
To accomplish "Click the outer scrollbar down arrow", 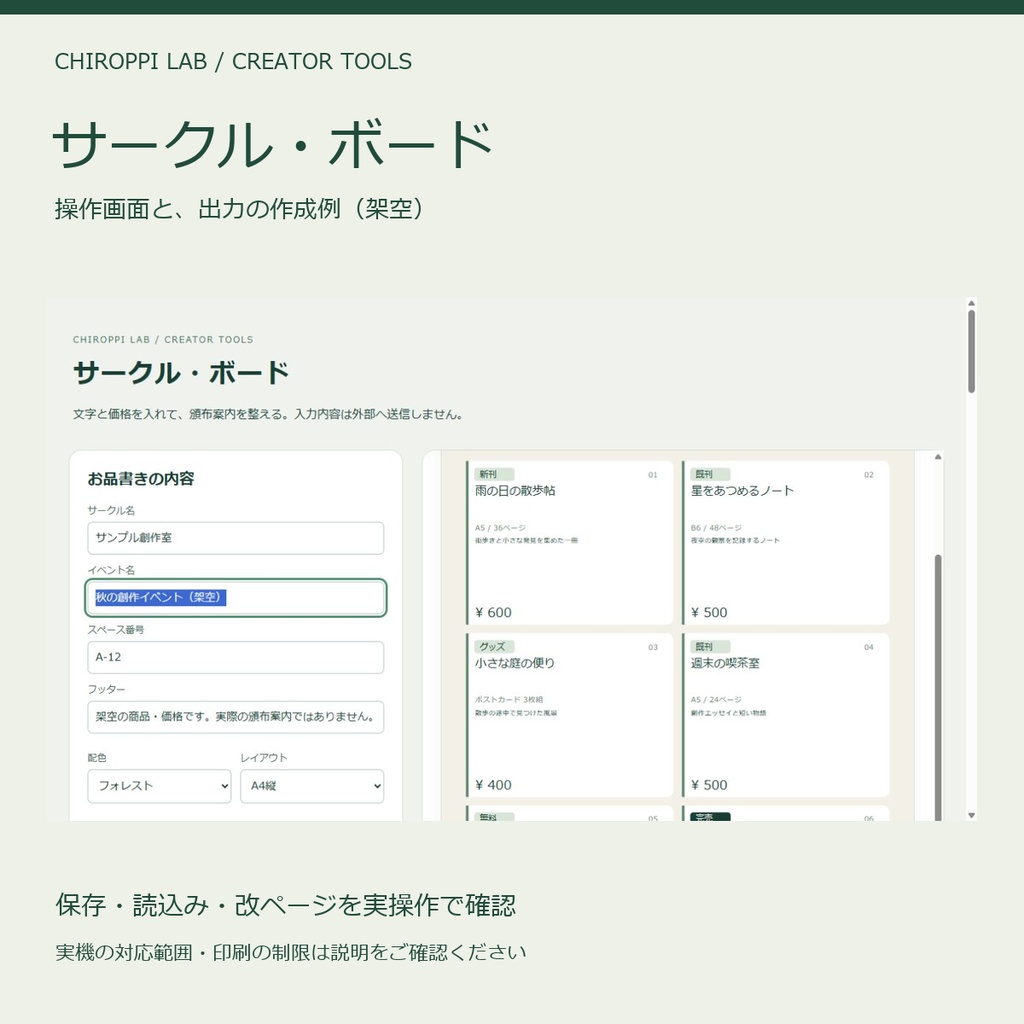I will pos(971,815).
